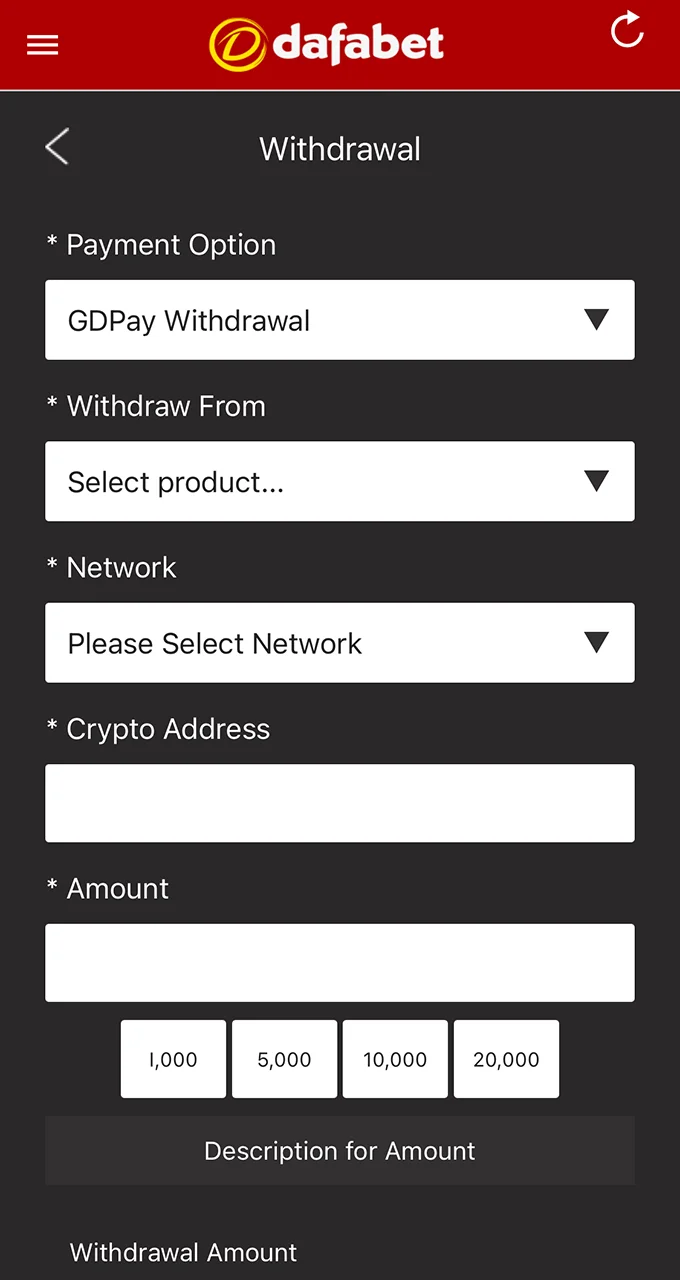
Task: Click the Payment Option dropdown arrow
Action: point(597,320)
